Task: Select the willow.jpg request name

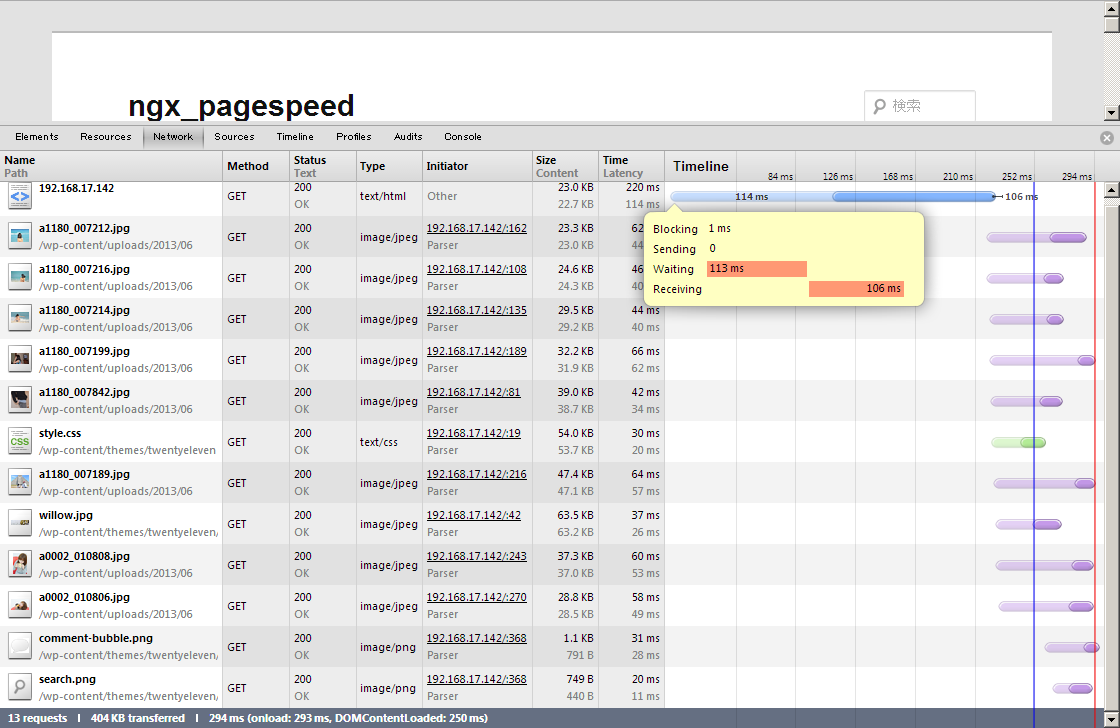Action: [66, 515]
